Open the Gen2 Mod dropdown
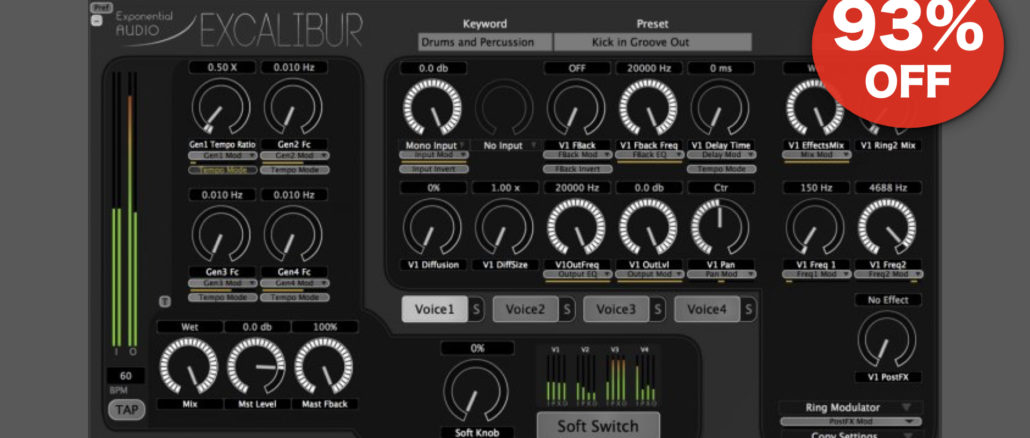The height and width of the screenshot is (438, 1030). (x=294, y=156)
